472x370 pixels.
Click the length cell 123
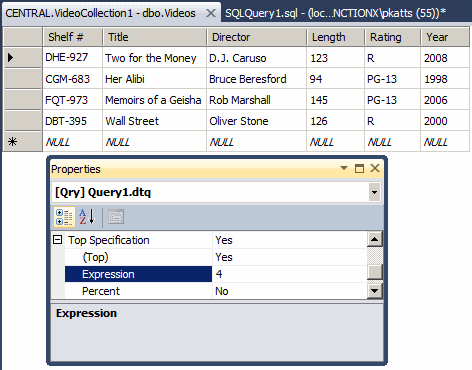336,58
